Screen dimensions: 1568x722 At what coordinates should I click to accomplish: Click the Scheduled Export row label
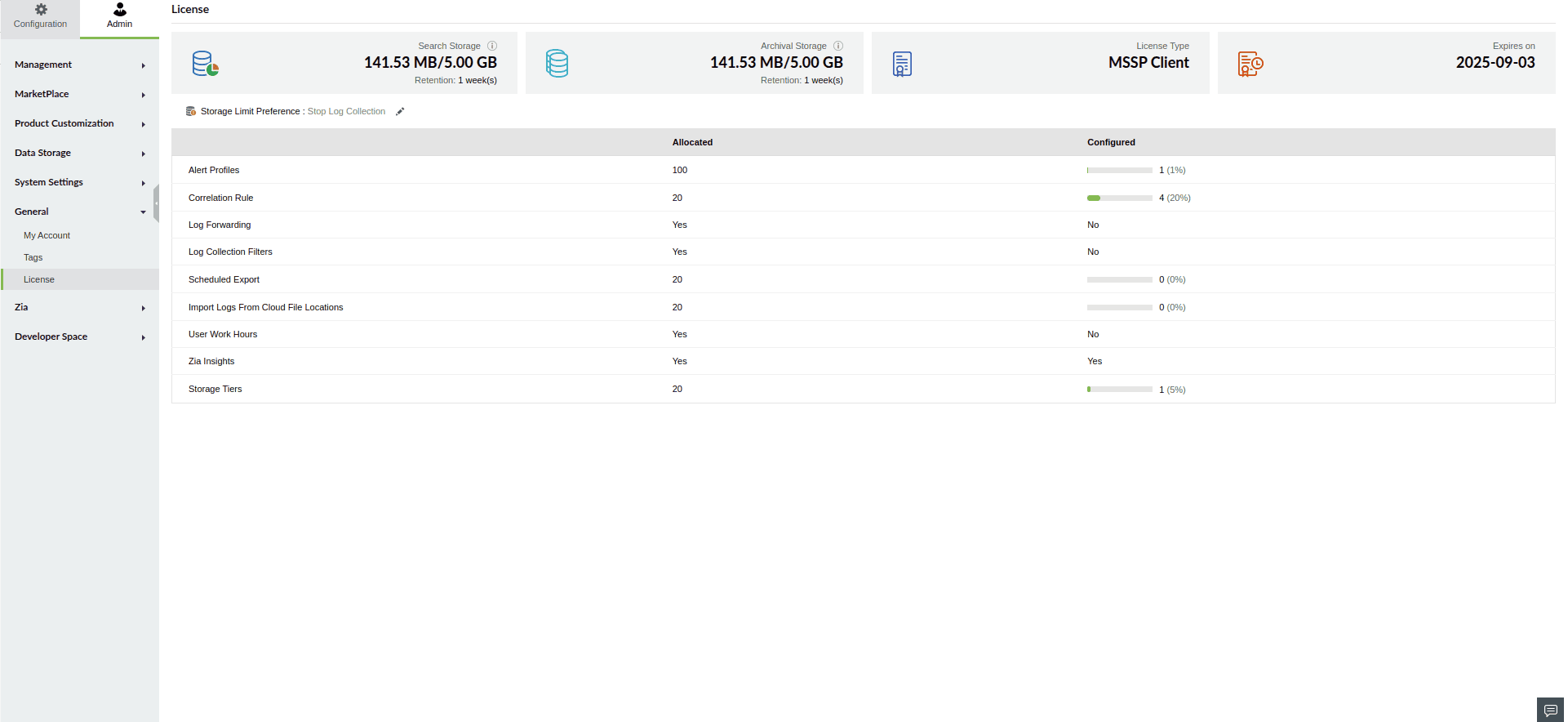click(x=224, y=279)
